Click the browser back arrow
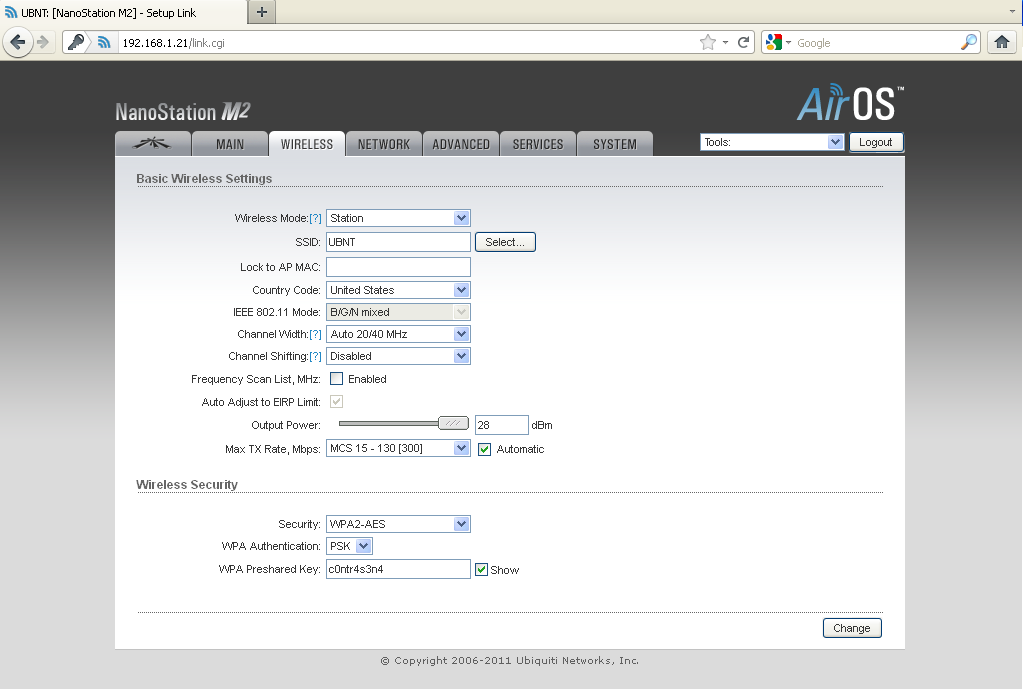The width and height of the screenshot is (1023, 689). (x=17, y=42)
